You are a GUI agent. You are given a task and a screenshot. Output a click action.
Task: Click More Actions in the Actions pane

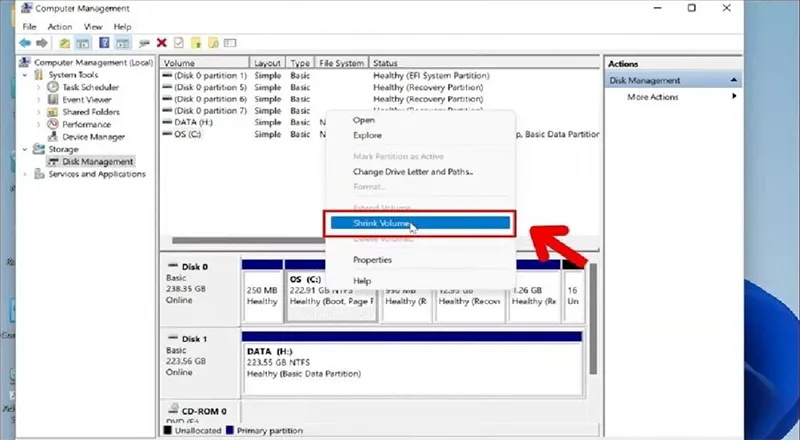point(652,97)
